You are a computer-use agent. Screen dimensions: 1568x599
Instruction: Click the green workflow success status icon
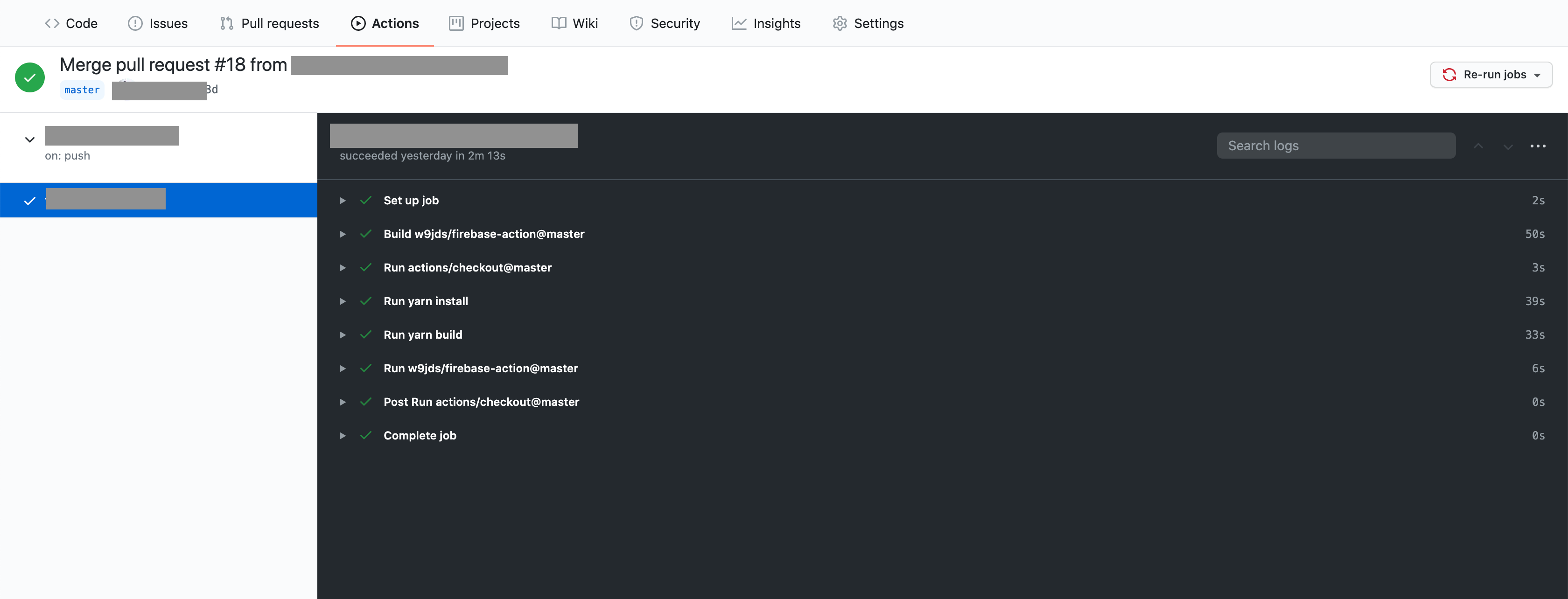[x=29, y=77]
